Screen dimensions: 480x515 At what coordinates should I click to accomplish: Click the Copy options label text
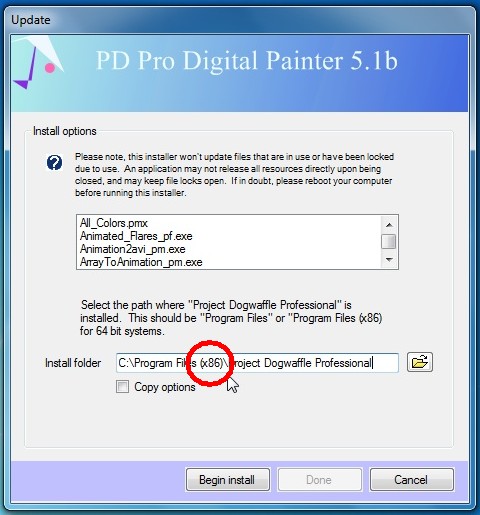click(x=165, y=387)
